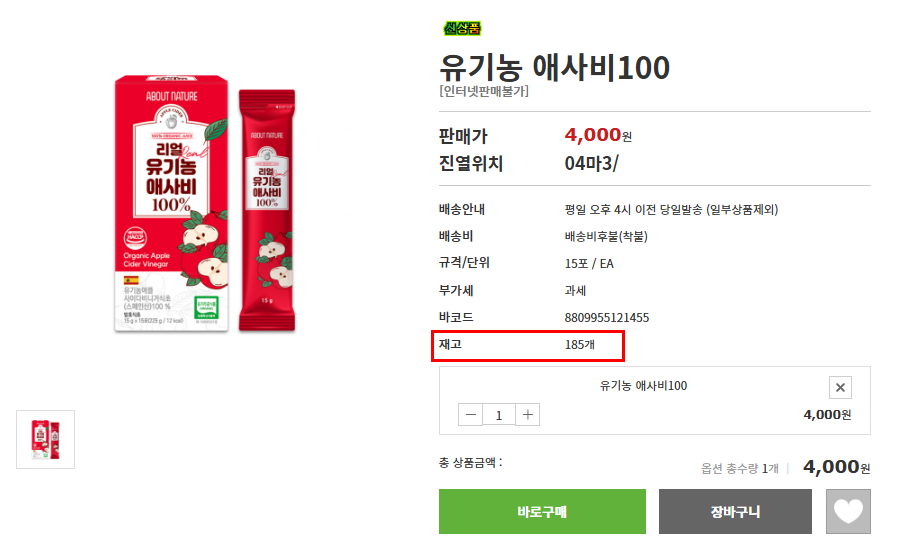Remove 유기농 애사비100 option with X
Viewport: 909px width, 548px height.
[x=840, y=388]
